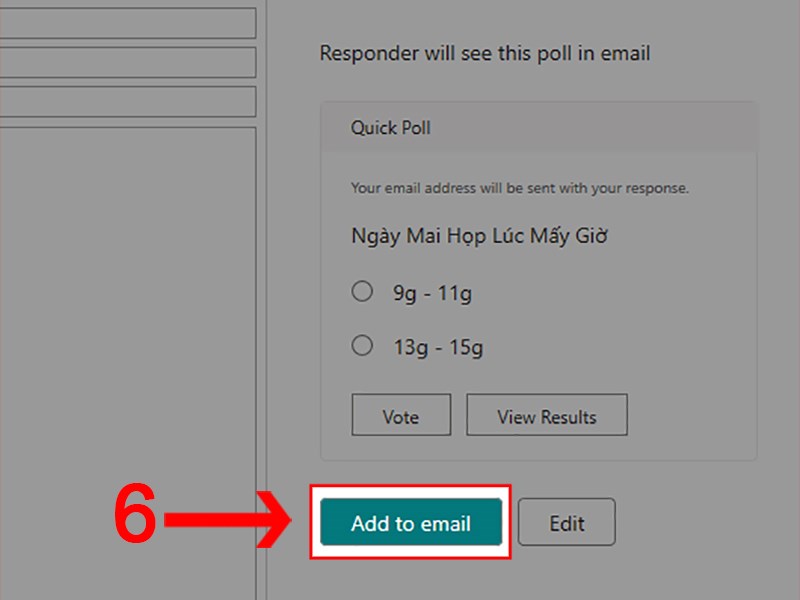
Task: Focus the second field in the left pane
Action: pos(127,62)
